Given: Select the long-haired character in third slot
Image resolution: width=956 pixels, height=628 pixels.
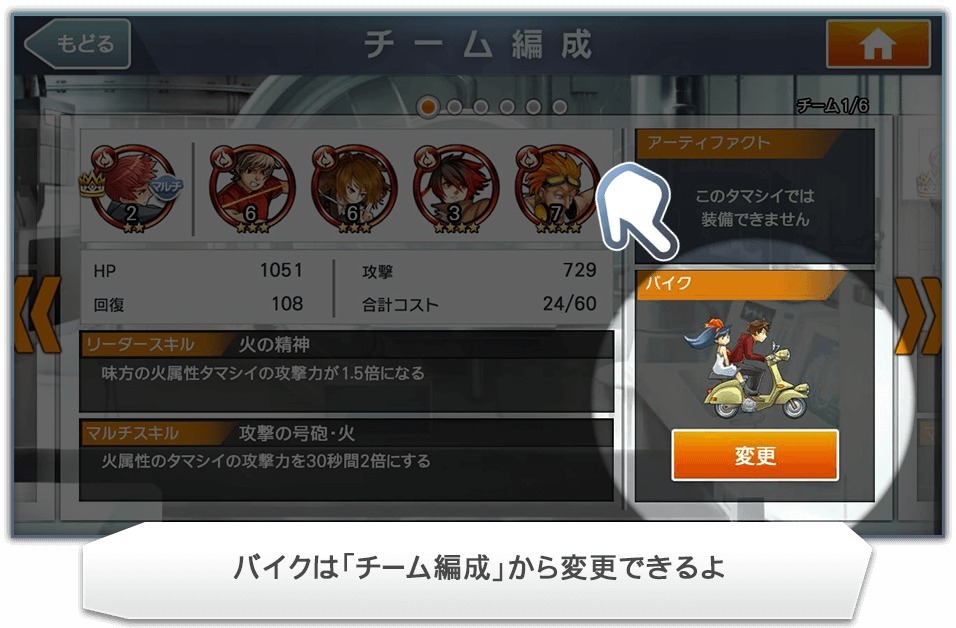Looking at the screenshot, I should [353, 189].
